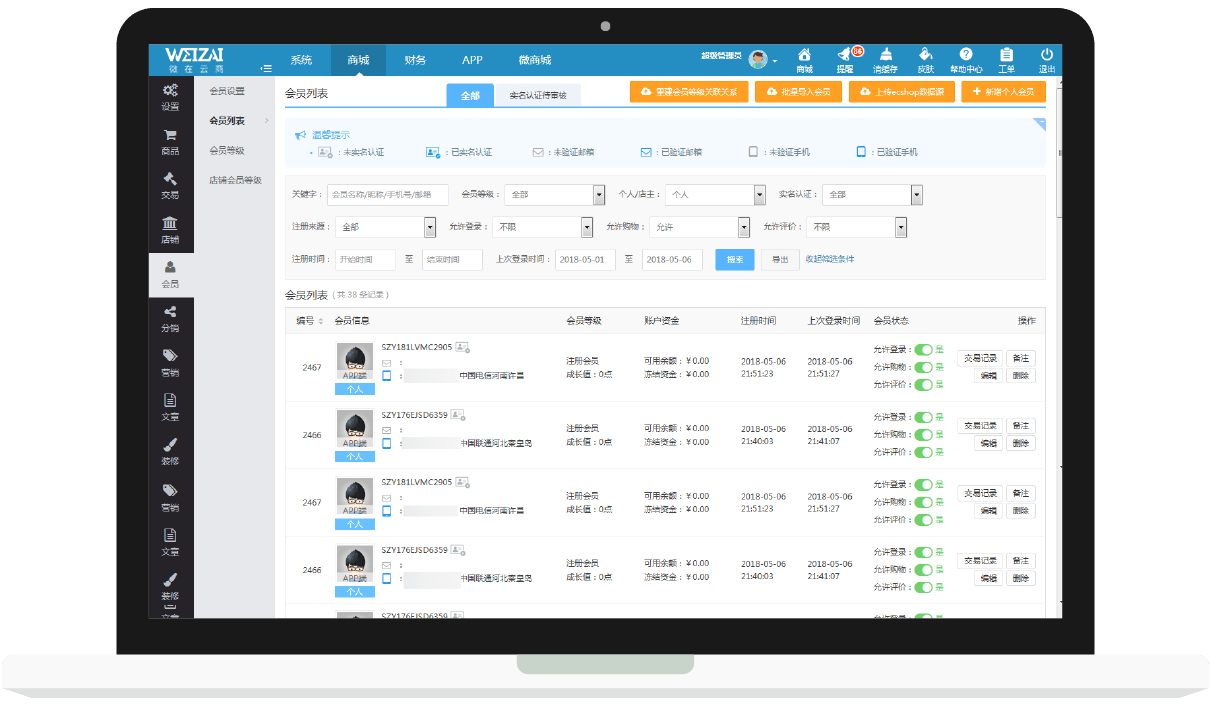Image resolution: width=1210 pixels, height=705 pixels.
Task: Open 分销 from the sidebar
Action: pyautogui.click(x=170, y=318)
